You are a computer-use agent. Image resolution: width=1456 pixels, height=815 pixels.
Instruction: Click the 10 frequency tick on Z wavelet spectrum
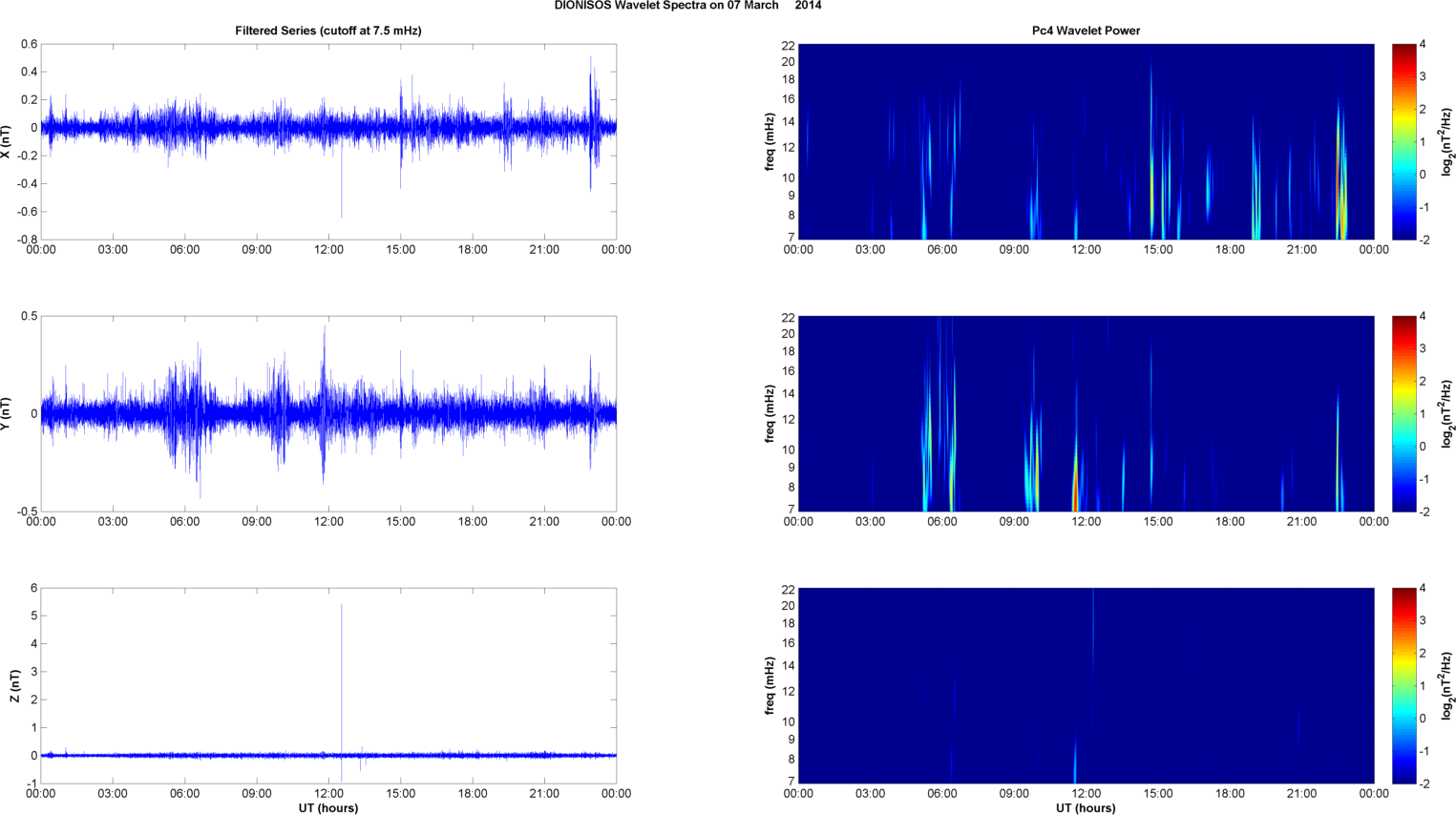788,721
